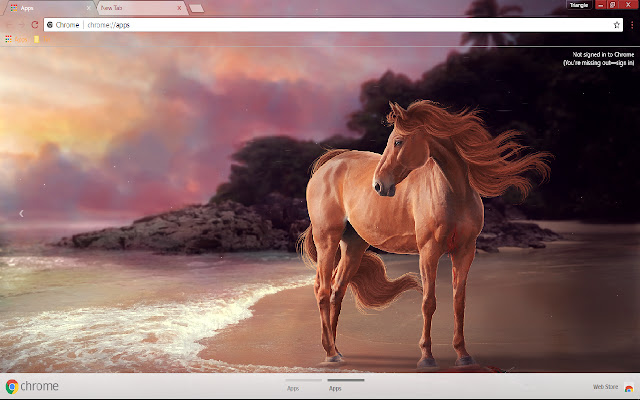The height and width of the screenshot is (400, 640).
Task: Go to previous apps page with left chevron
Action: click(21, 213)
